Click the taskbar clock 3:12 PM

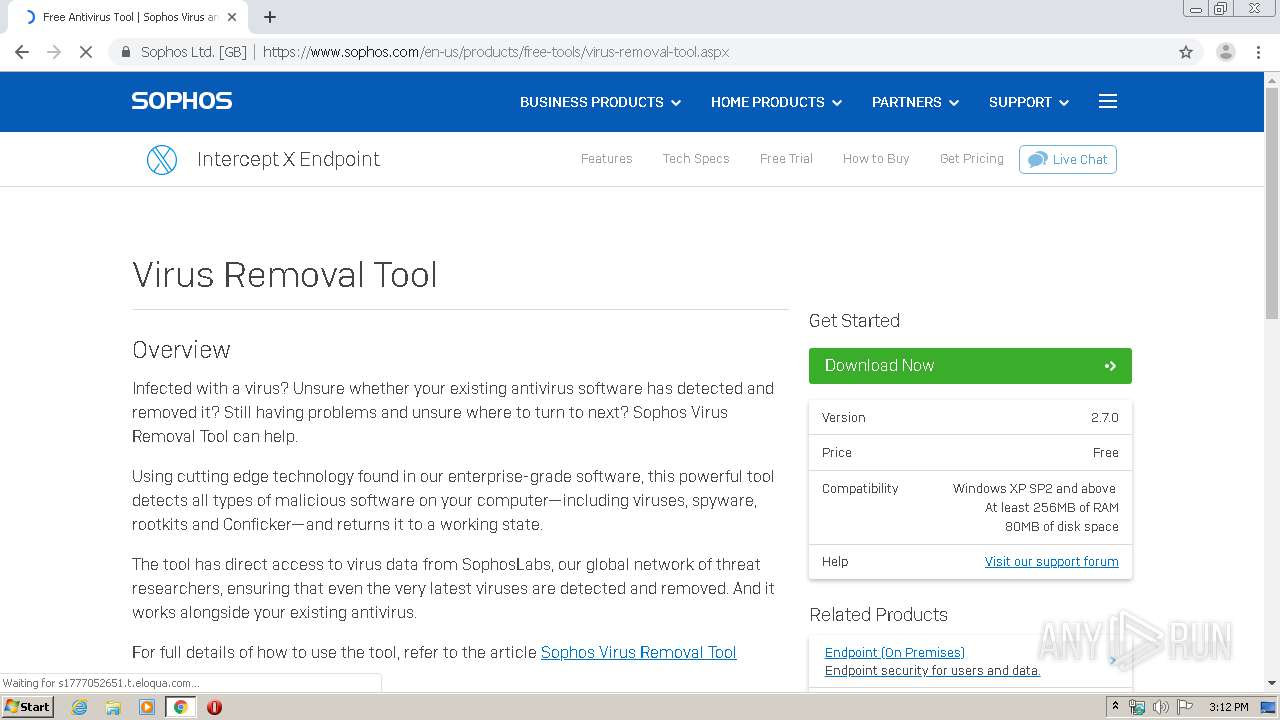(1228, 707)
